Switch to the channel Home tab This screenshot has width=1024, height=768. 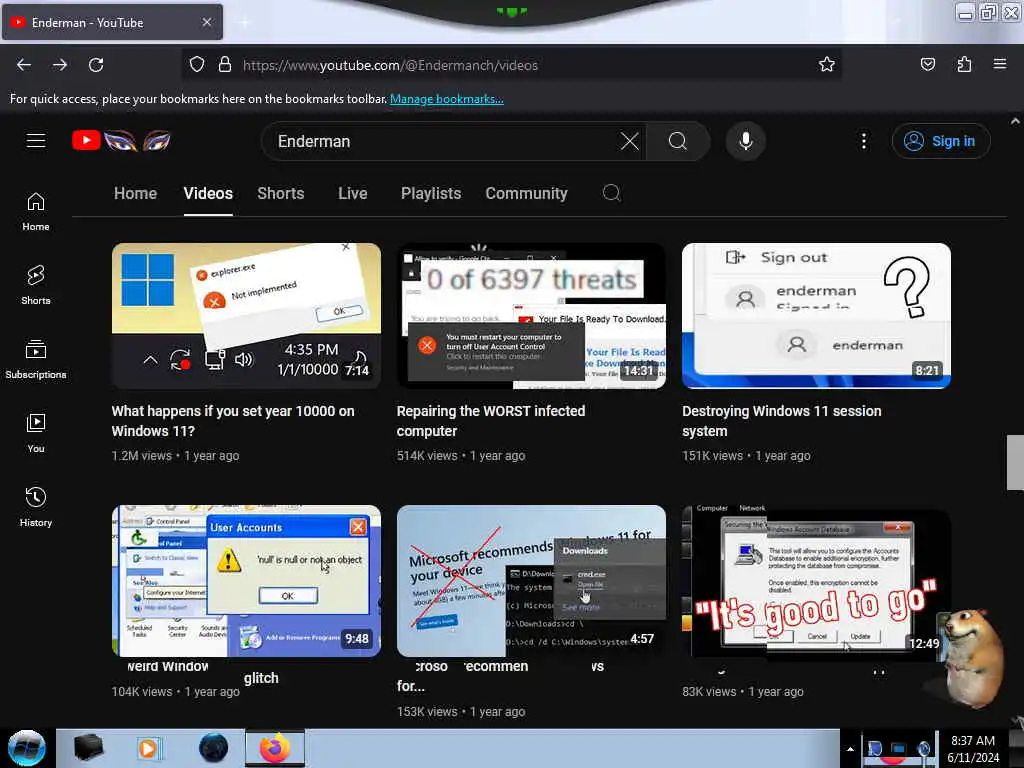point(135,193)
